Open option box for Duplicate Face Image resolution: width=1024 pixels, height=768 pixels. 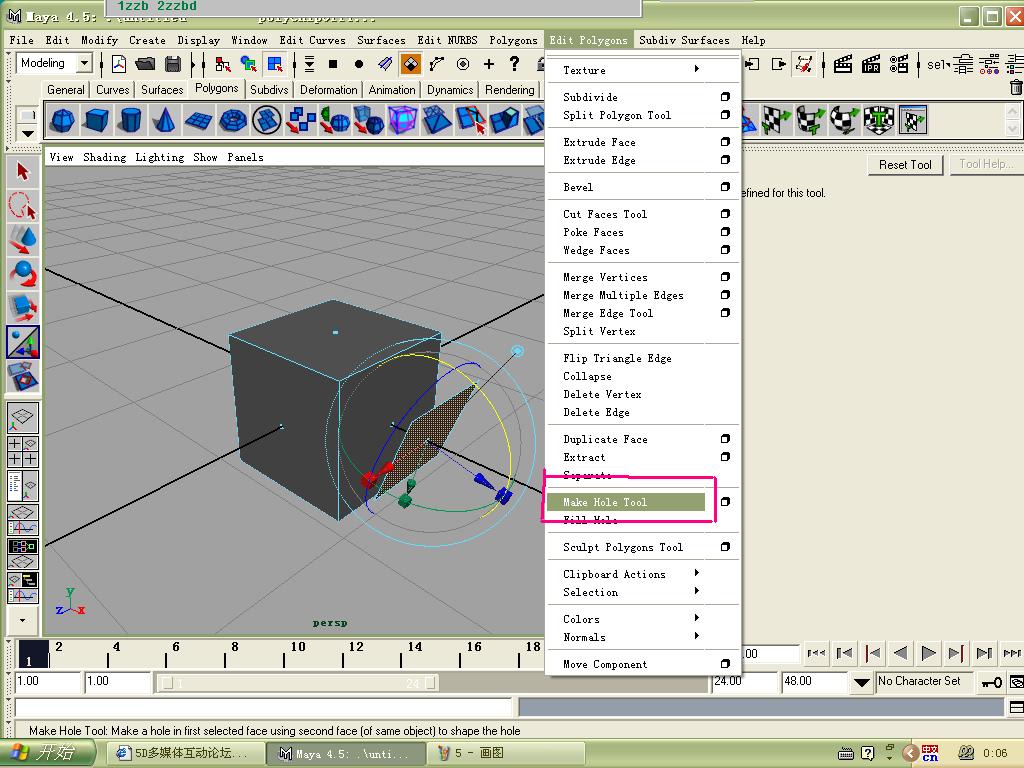(725, 439)
